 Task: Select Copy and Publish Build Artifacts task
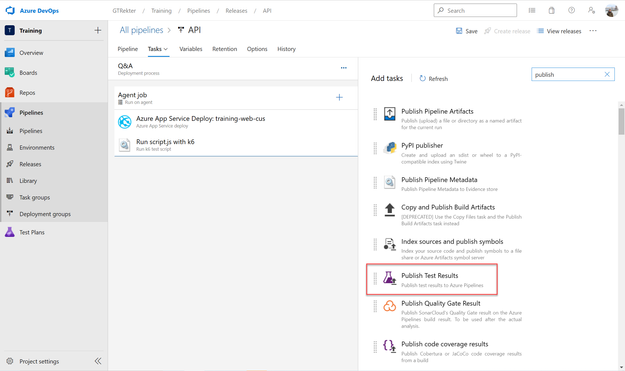coord(447,214)
